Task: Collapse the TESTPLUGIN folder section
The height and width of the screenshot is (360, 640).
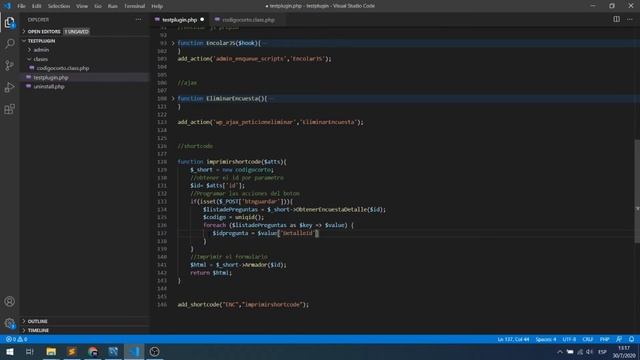Action: click(x=41, y=41)
